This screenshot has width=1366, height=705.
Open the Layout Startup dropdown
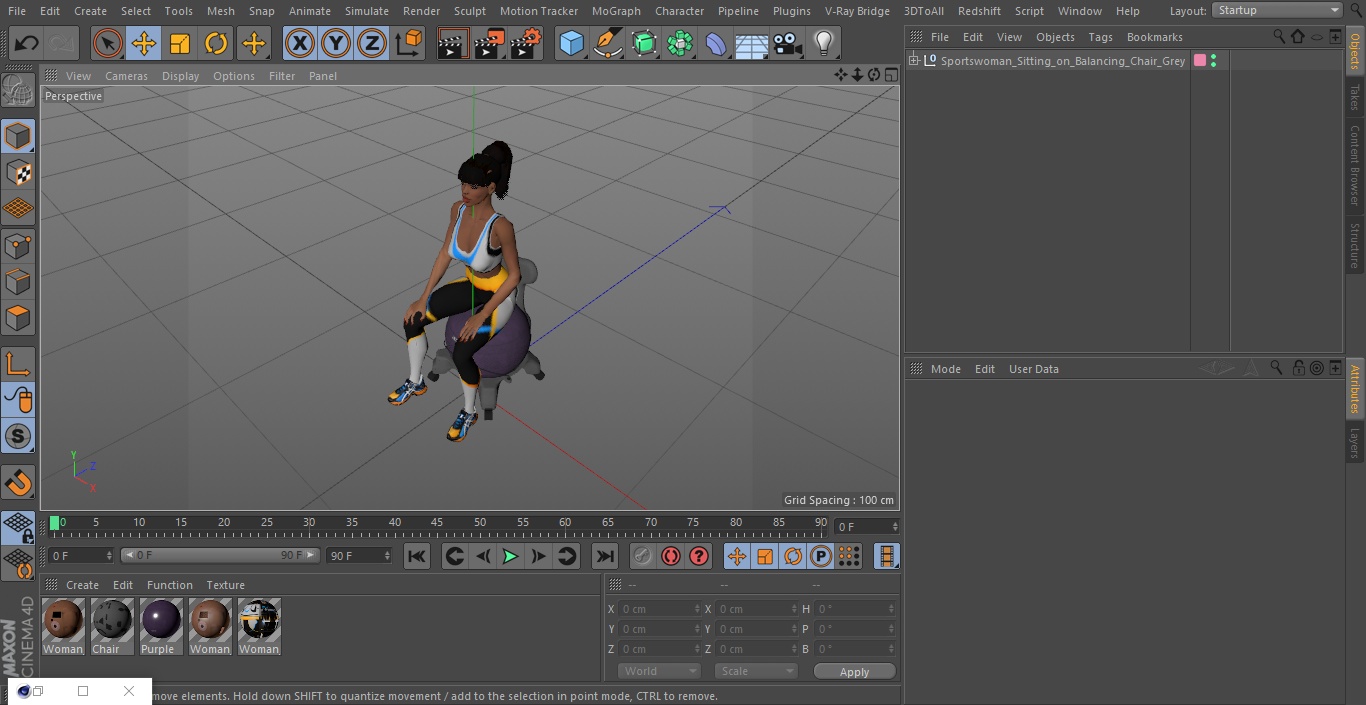1278,10
